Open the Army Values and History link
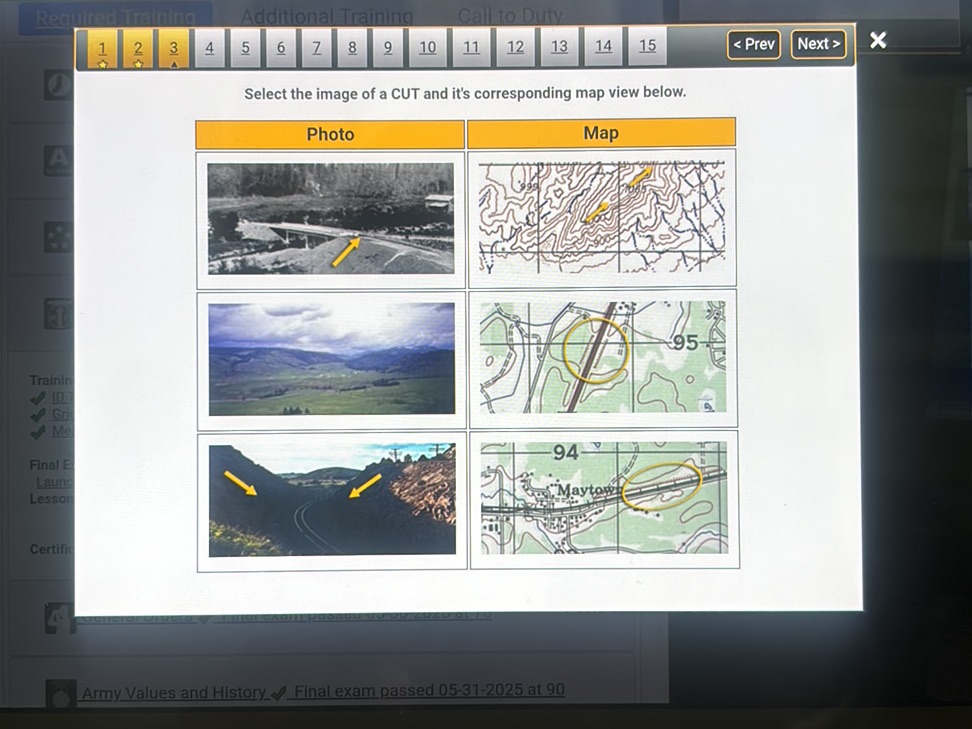 174,692
